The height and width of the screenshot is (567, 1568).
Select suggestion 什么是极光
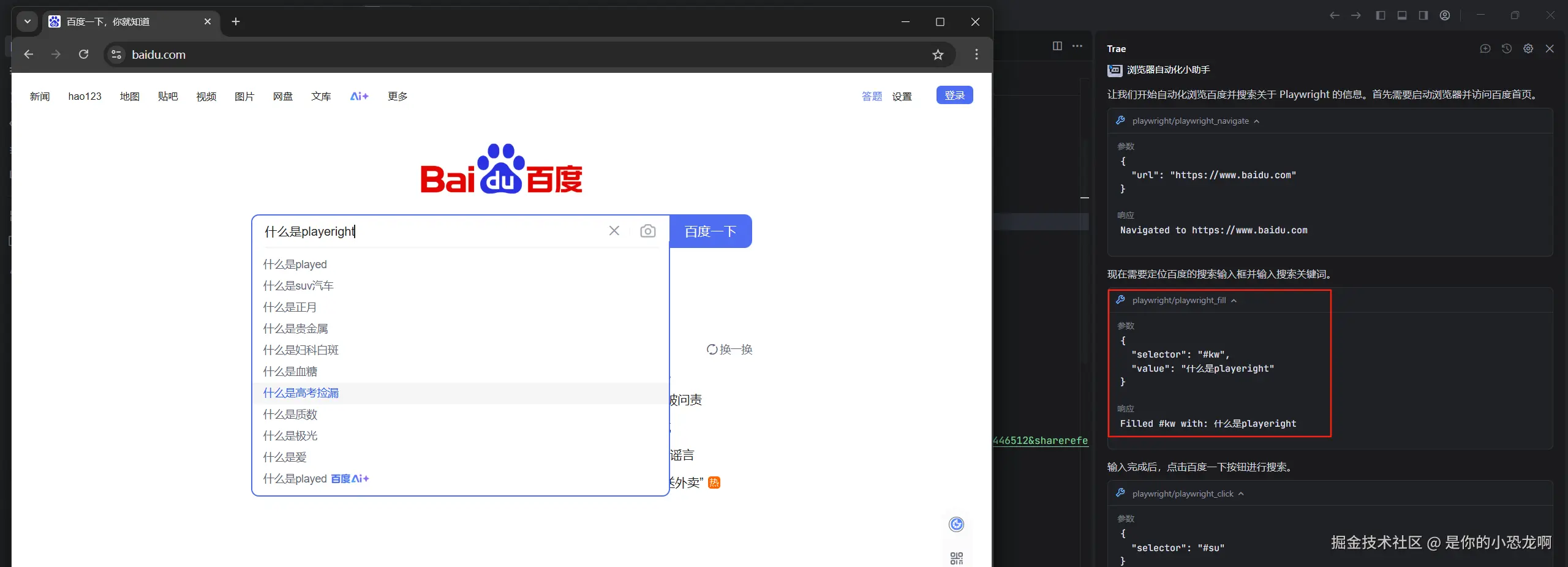coord(460,436)
